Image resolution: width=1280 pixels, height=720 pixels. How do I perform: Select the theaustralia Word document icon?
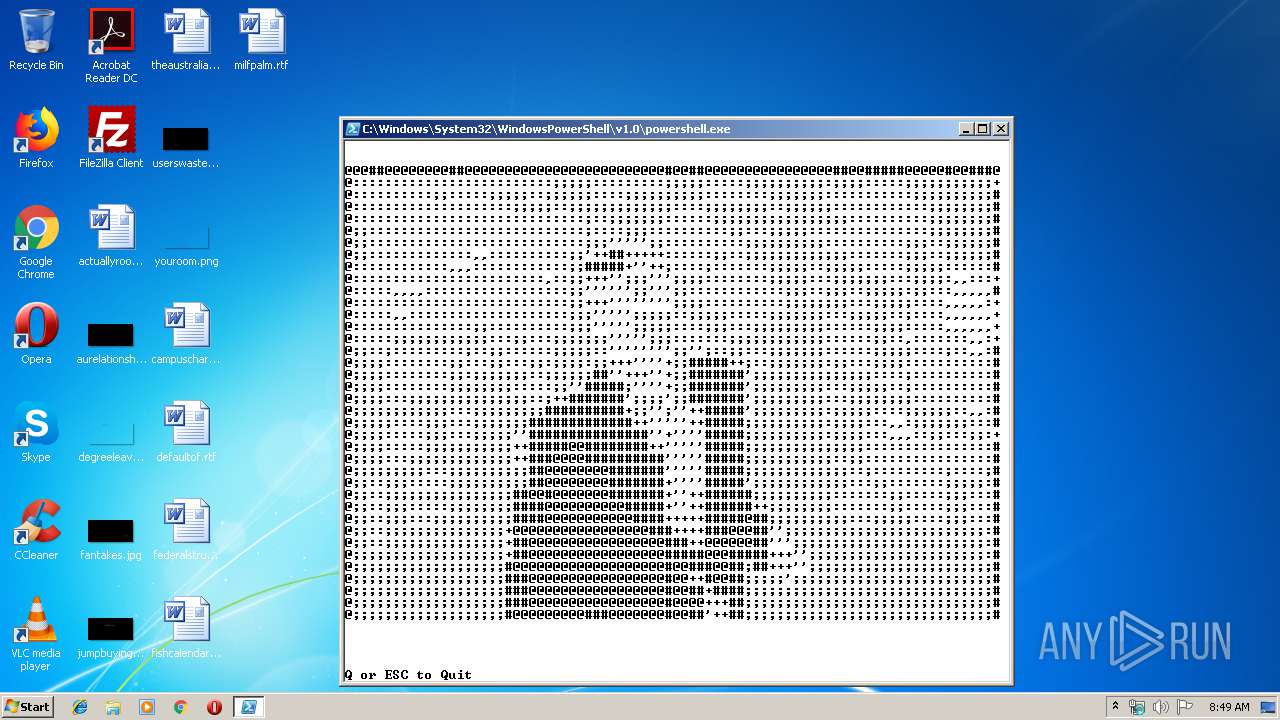coord(186,40)
